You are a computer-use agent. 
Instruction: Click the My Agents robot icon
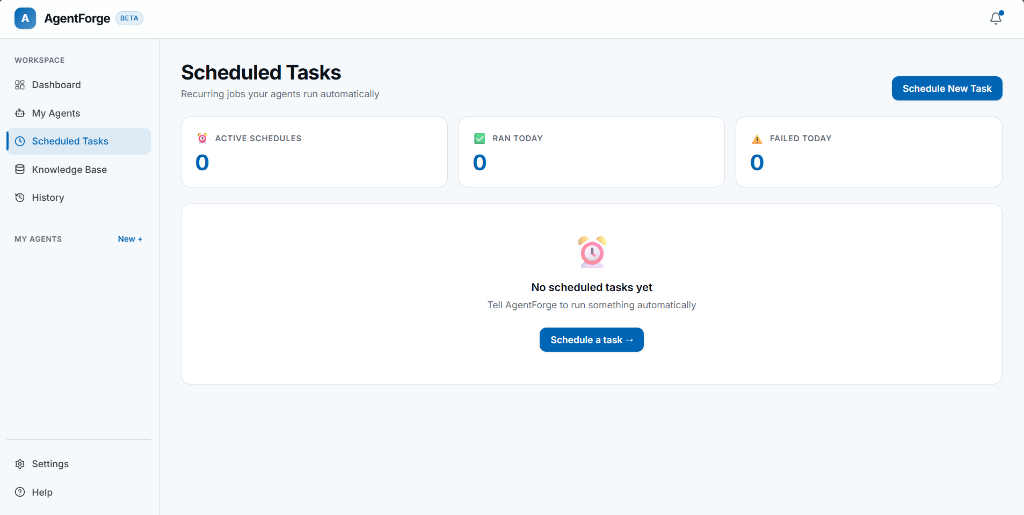[20, 113]
